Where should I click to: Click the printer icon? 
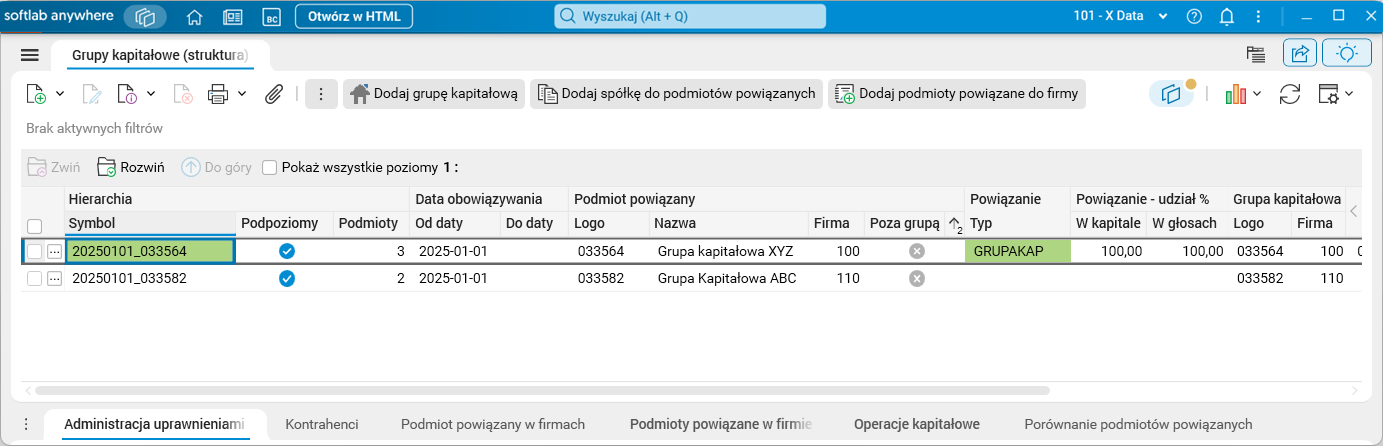click(218, 94)
